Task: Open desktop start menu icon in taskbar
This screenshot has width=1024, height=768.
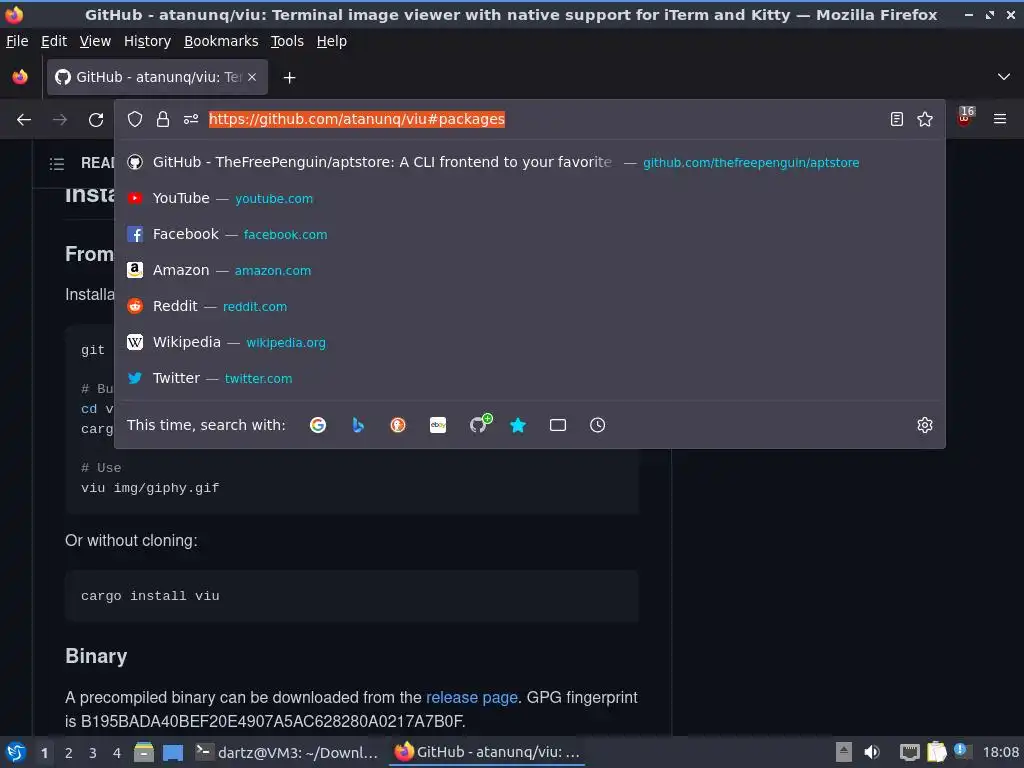Action: point(16,752)
